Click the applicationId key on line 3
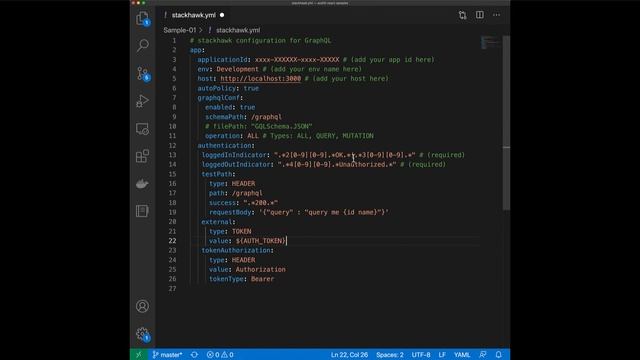 tap(222, 60)
